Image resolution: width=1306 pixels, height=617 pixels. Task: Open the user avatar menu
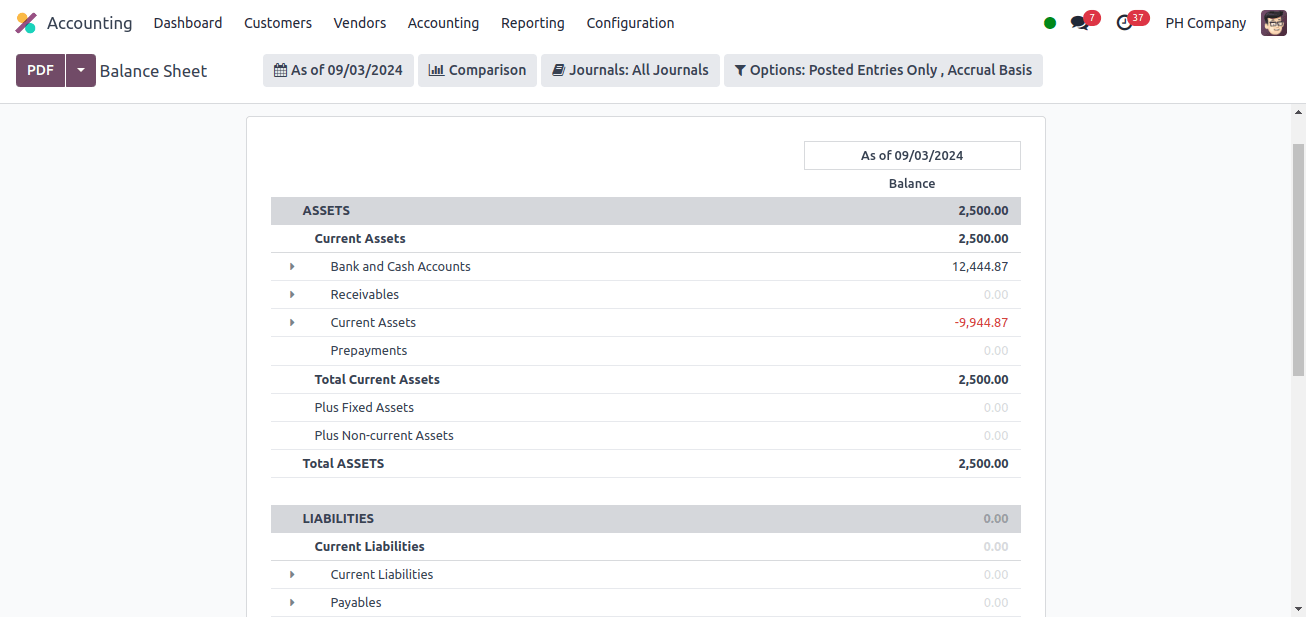pos(1274,23)
